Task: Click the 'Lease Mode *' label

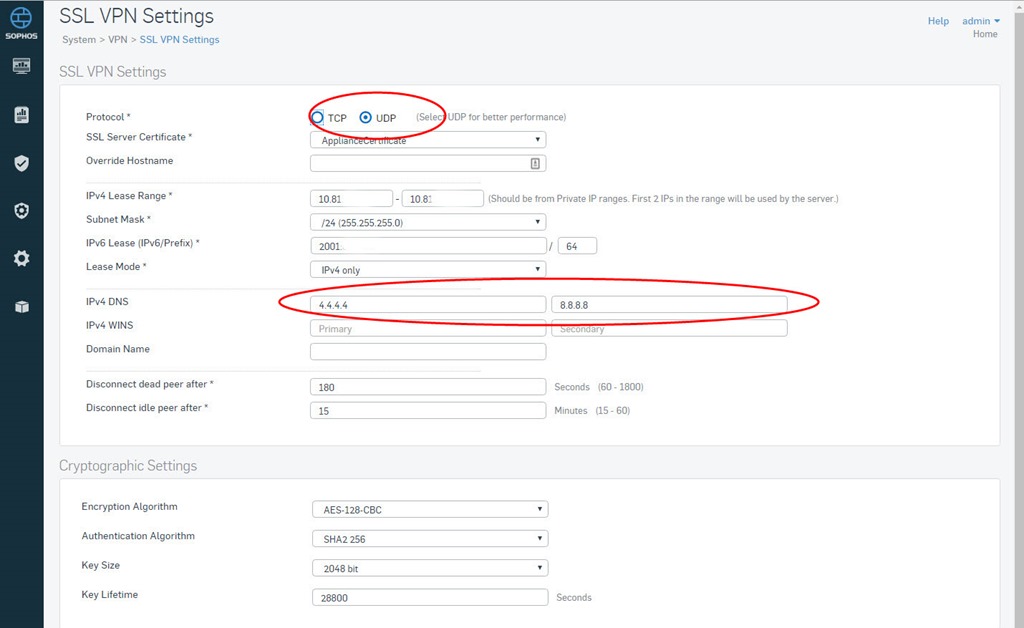Action: [x=116, y=266]
